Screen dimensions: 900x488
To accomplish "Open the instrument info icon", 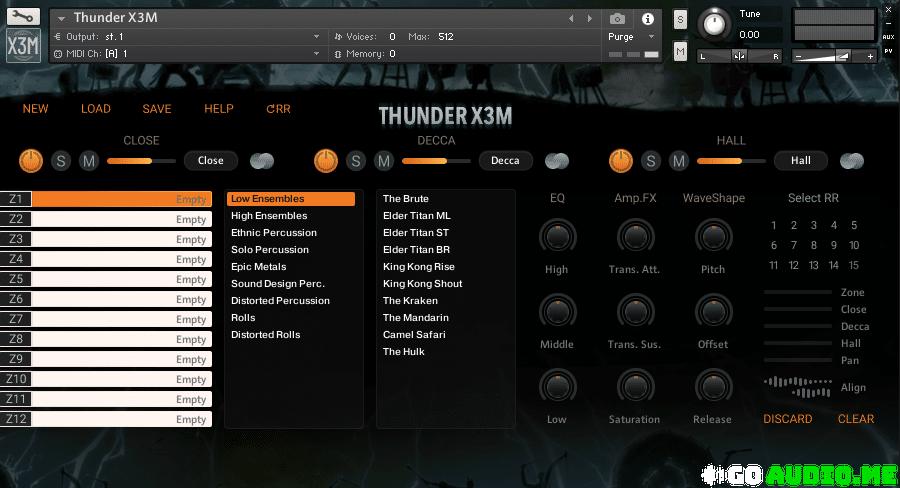I will point(647,18).
